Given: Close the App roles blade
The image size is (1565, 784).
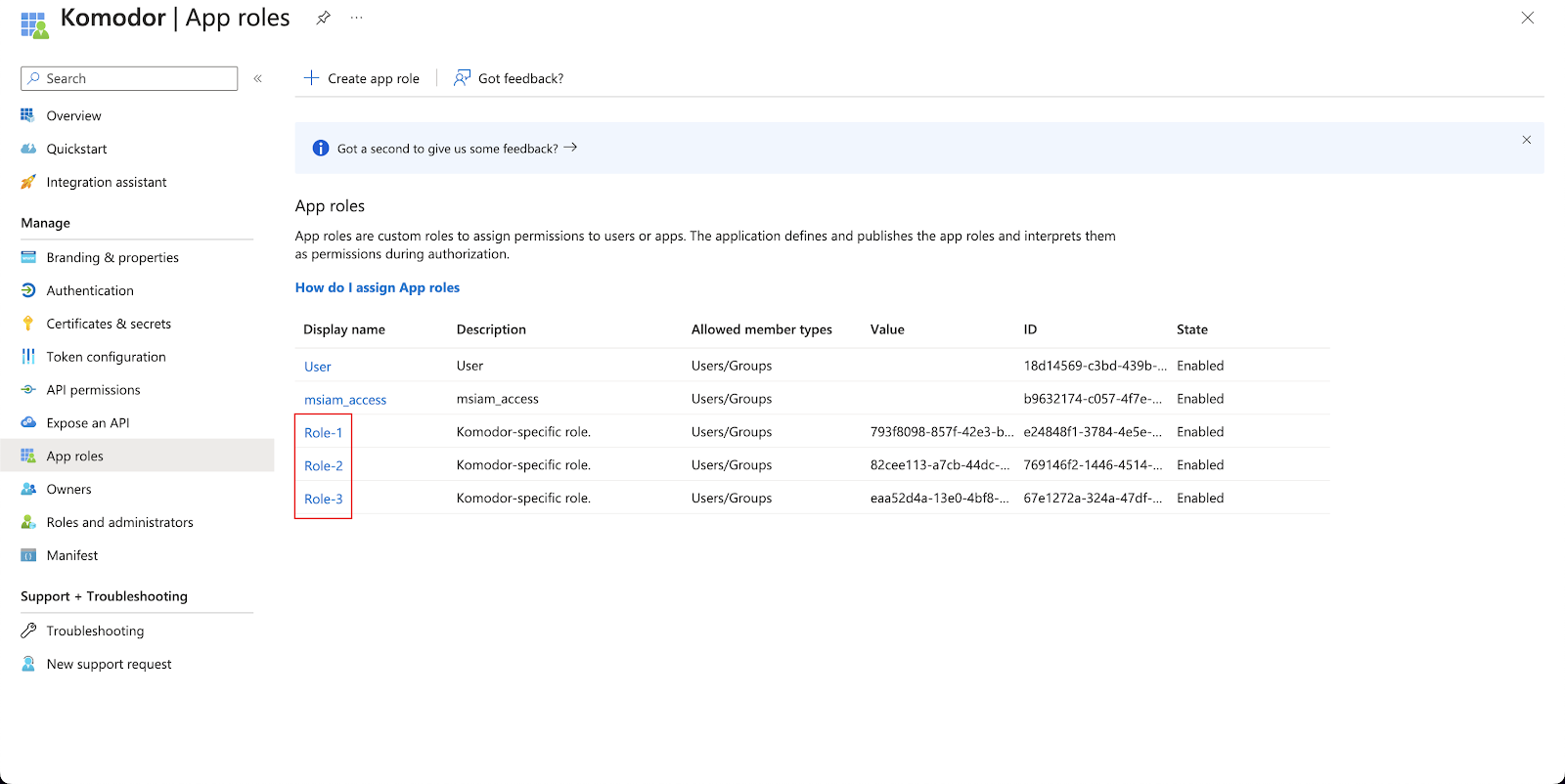Looking at the screenshot, I should click(1527, 18).
